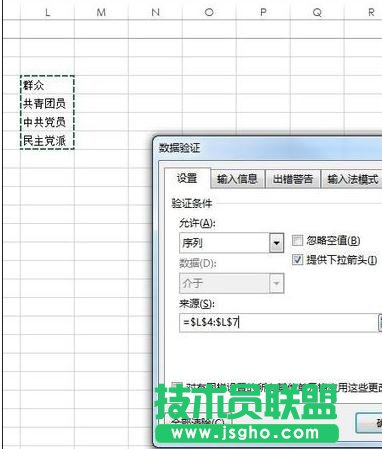Open the 允许 dropdown showing 序列

coord(232,243)
